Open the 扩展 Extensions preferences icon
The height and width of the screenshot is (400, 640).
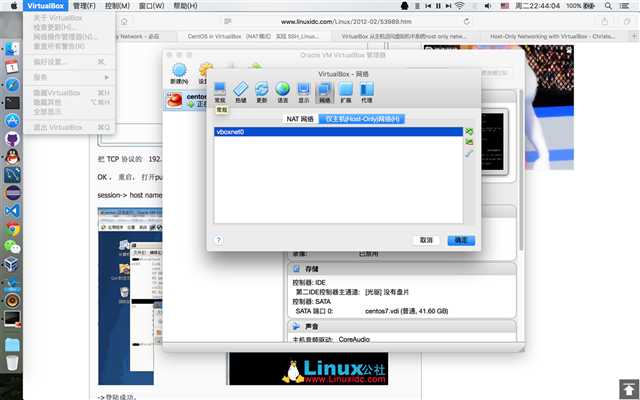346,92
